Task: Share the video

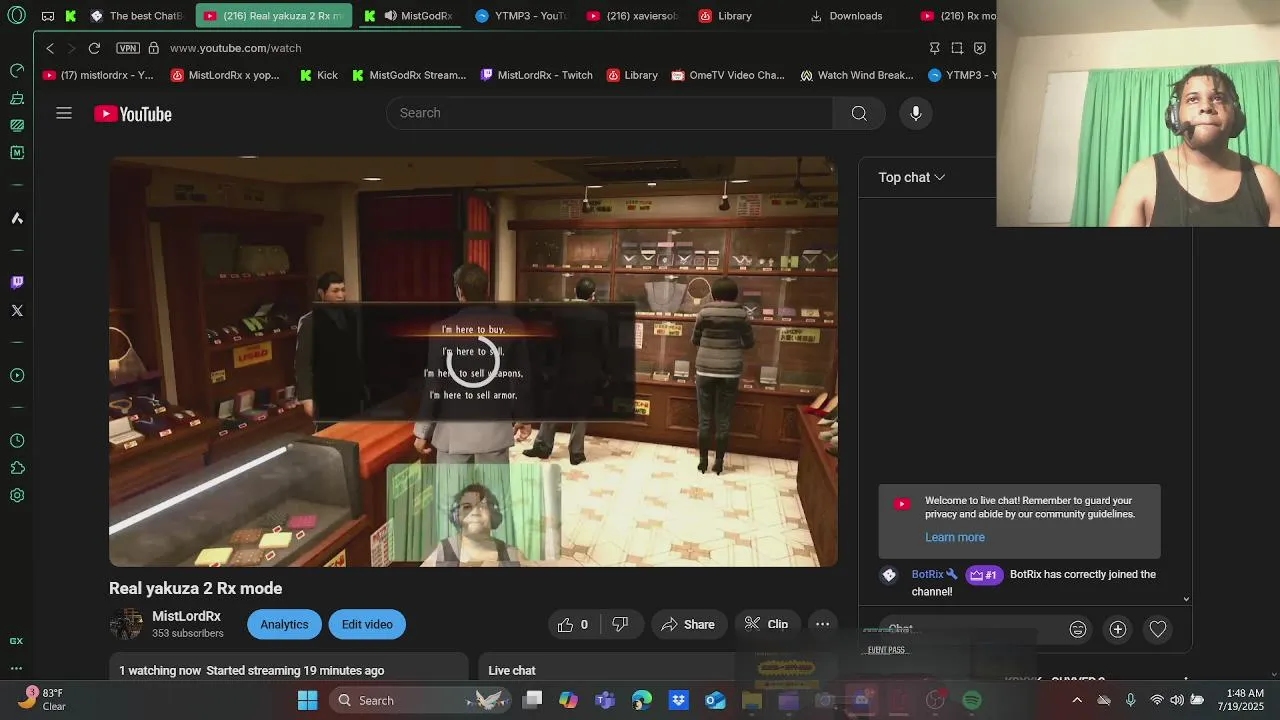Action: pyautogui.click(x=688, y=624)
